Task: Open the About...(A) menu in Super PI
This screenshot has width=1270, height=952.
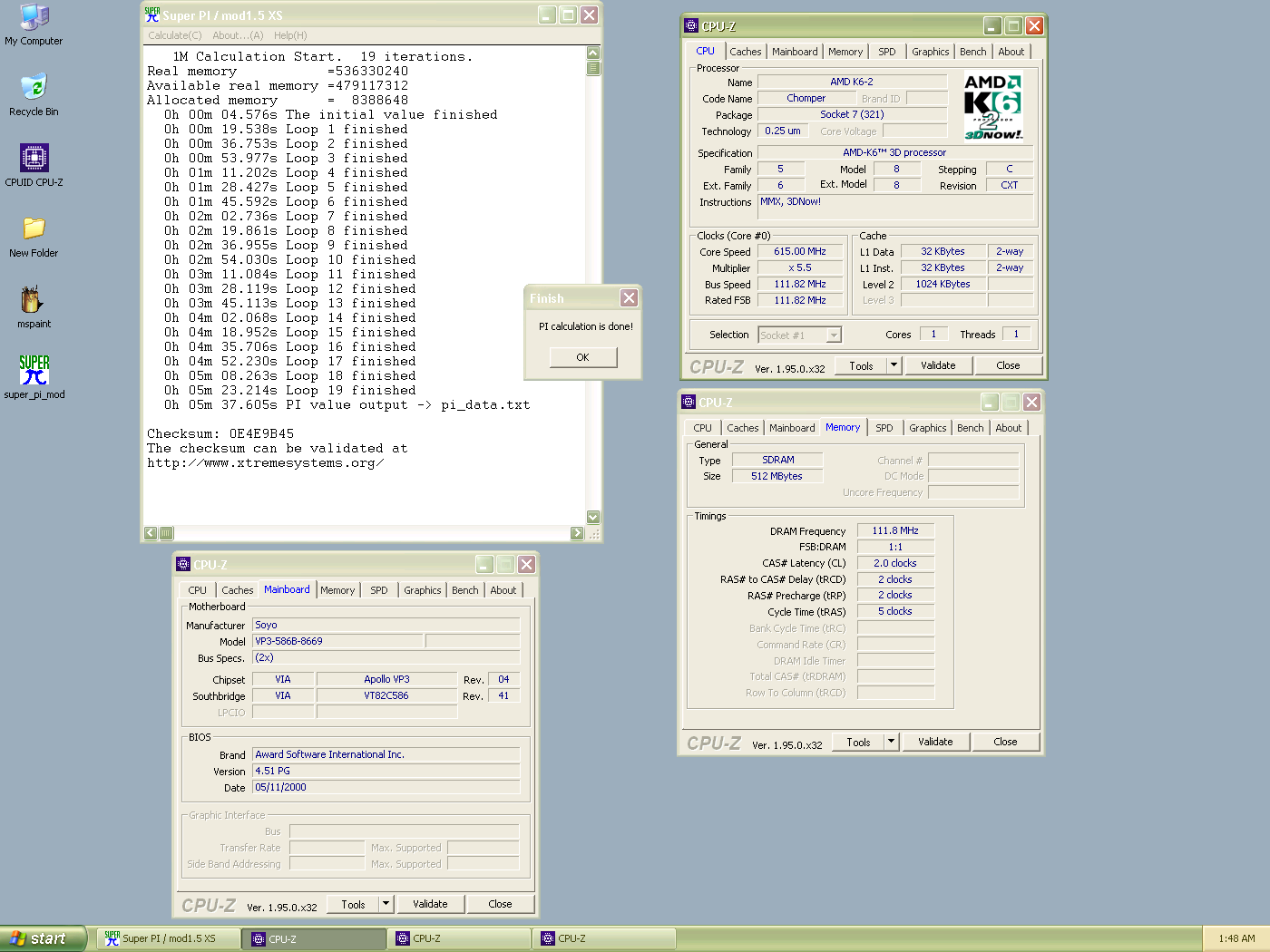Action: tap(238, 35)
